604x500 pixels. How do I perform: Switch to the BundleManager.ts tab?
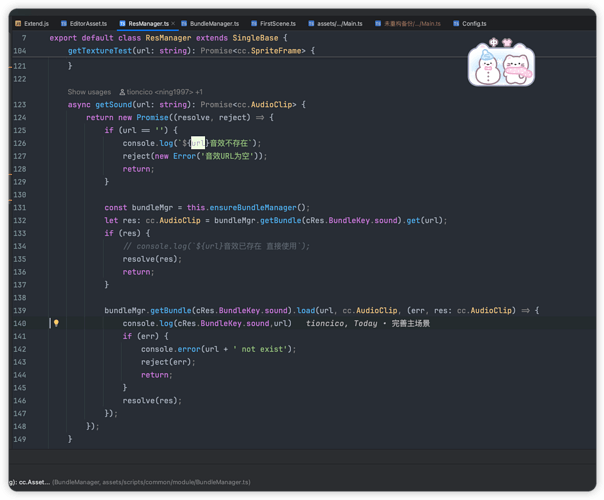(210, 23)
